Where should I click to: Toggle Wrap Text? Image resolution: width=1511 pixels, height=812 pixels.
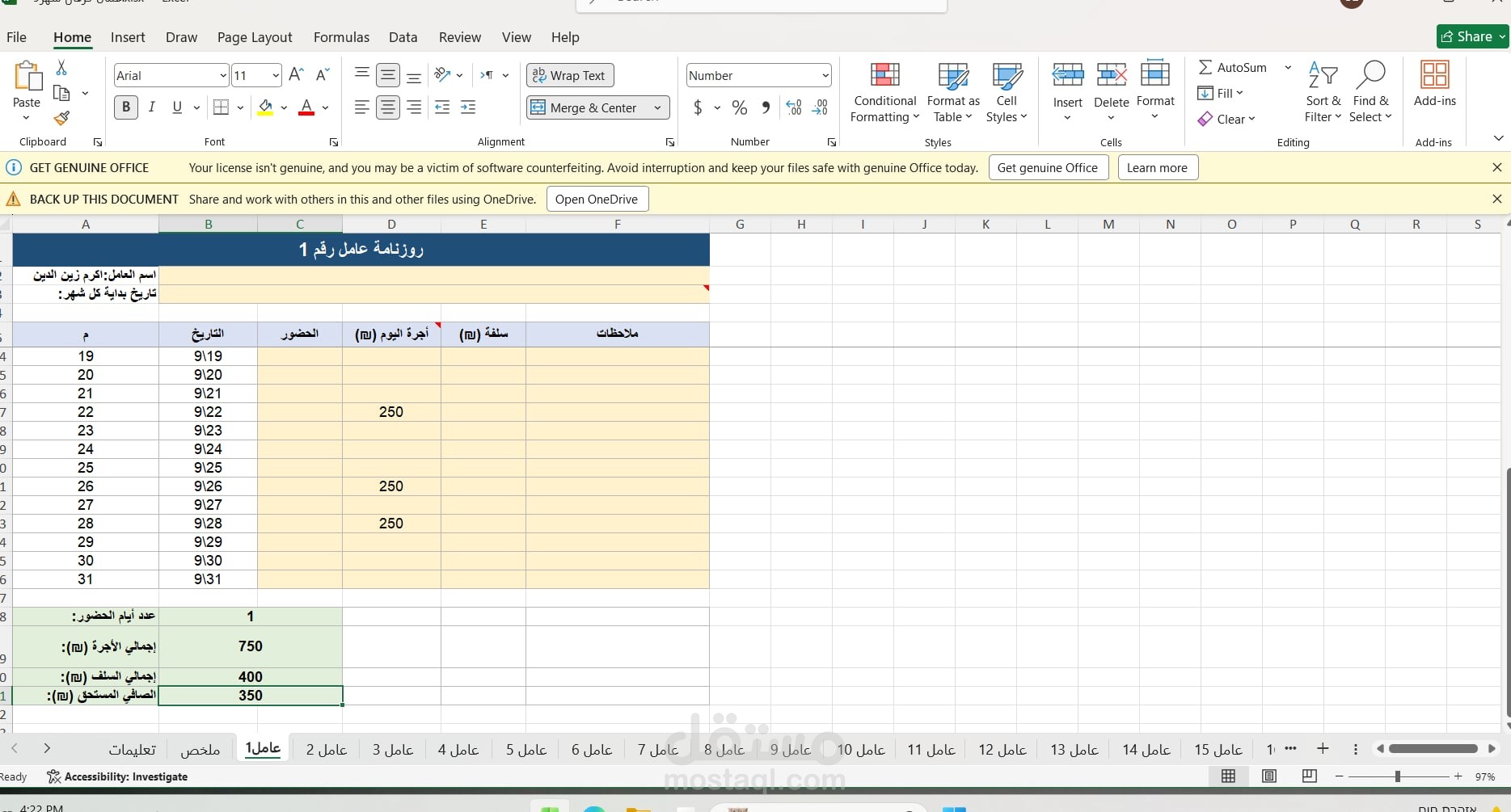pyautogui.click(x=571, y=75)
